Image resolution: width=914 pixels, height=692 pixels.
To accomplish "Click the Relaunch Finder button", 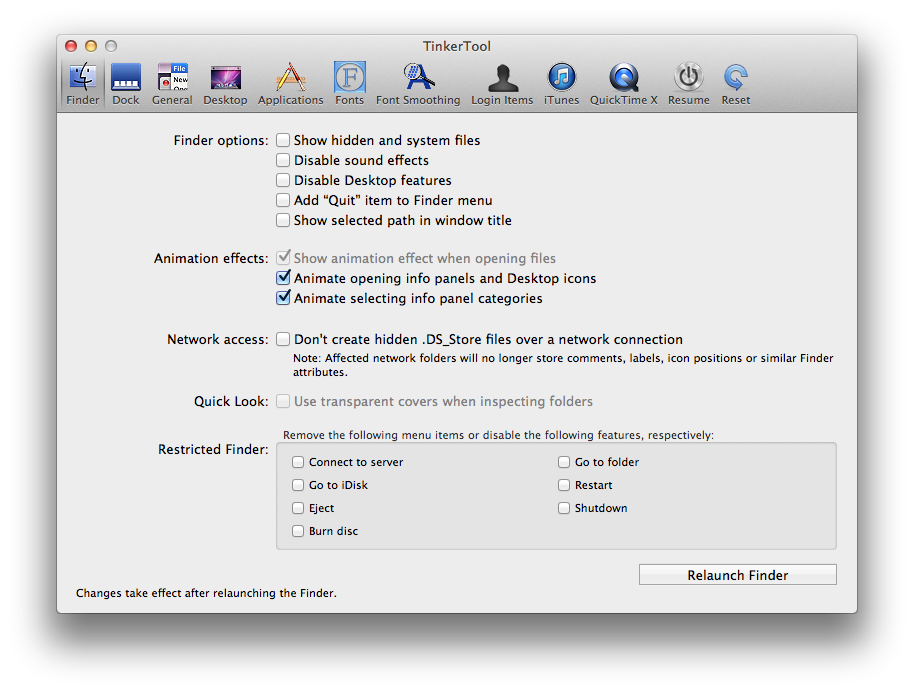I will pyautogui.click(x=737, y=575).
